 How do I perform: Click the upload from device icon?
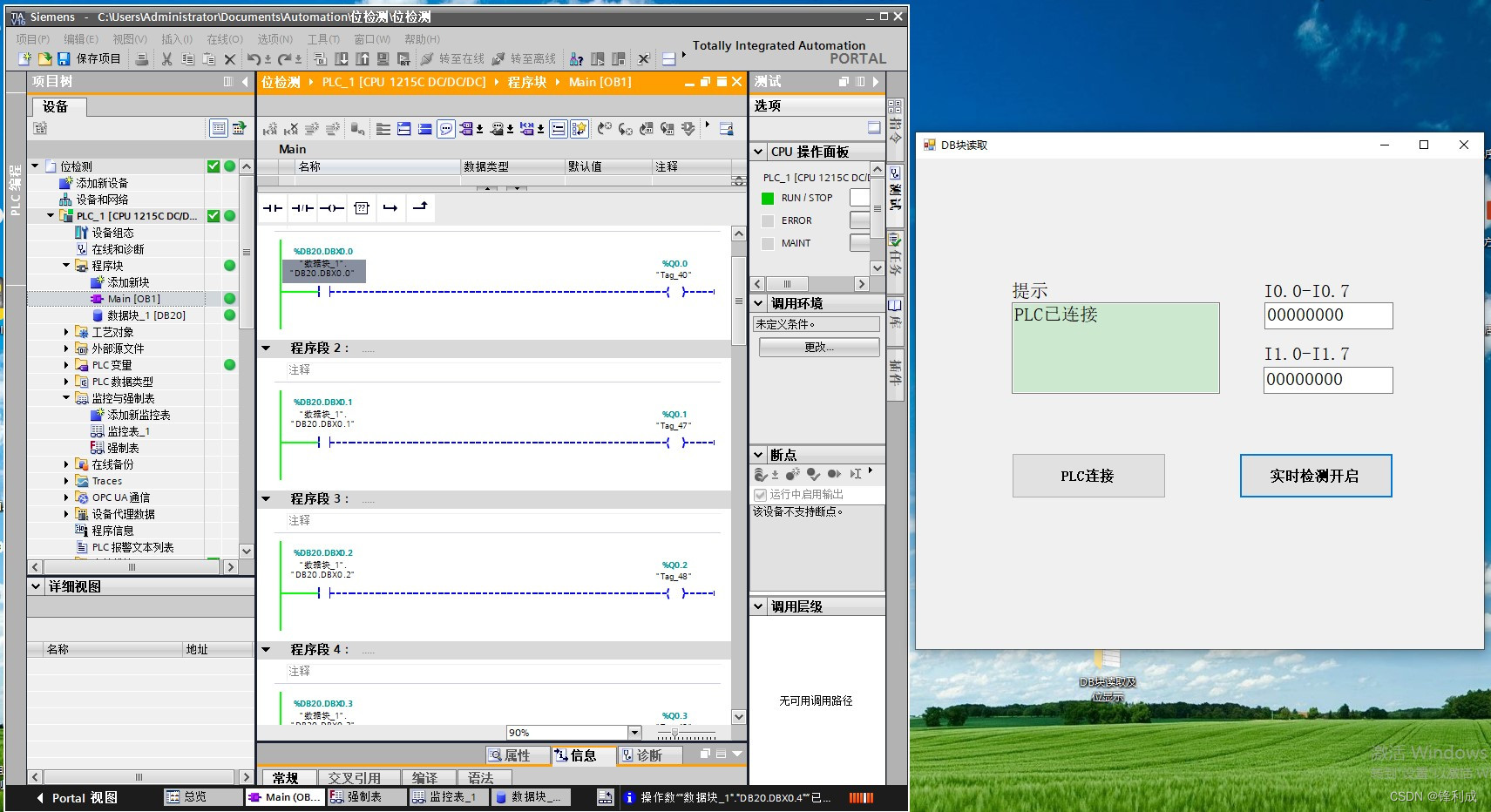pyautogui.click(x=362, y=58)
